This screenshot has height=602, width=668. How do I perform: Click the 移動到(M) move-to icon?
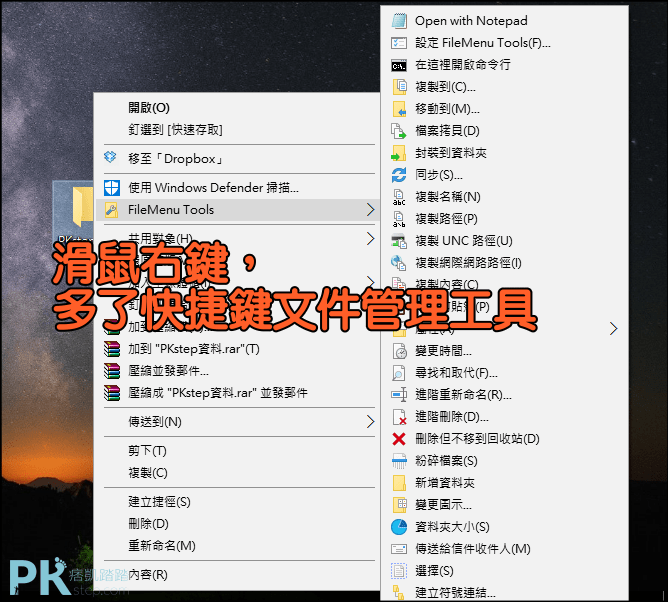tap(399, 109)
